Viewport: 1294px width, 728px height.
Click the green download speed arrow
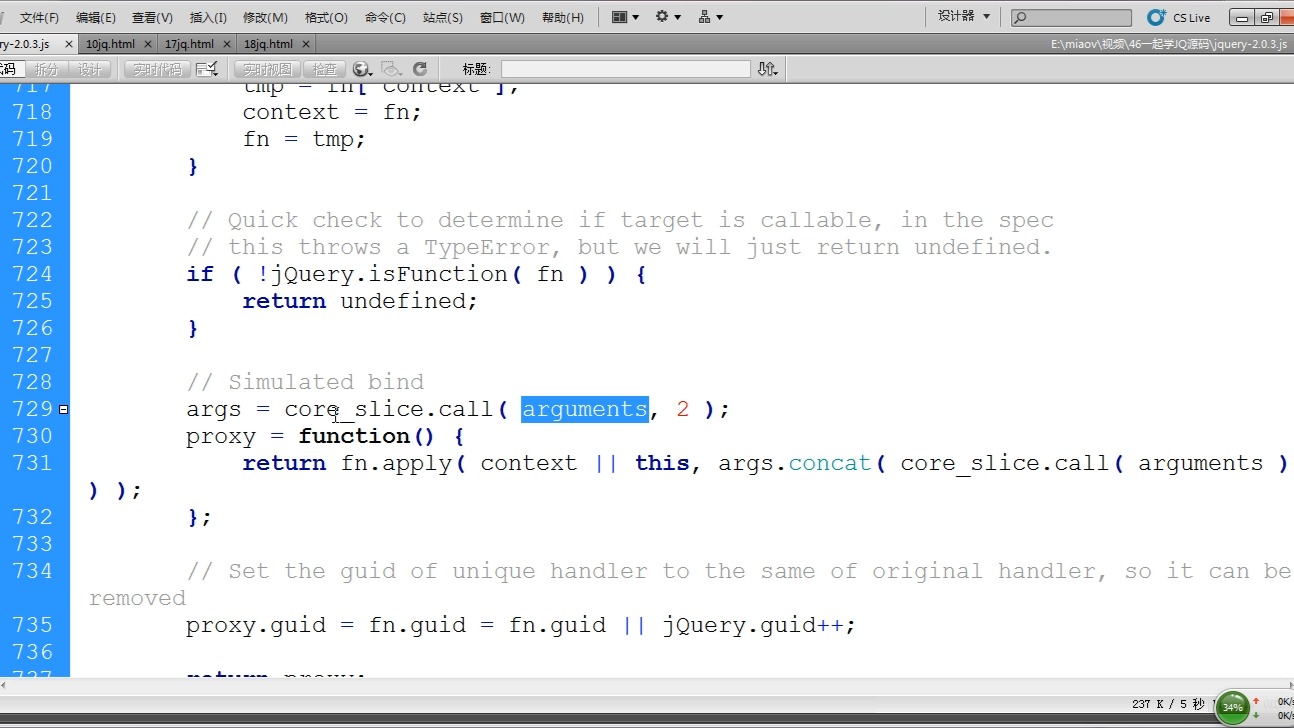tap(1257, 716)
